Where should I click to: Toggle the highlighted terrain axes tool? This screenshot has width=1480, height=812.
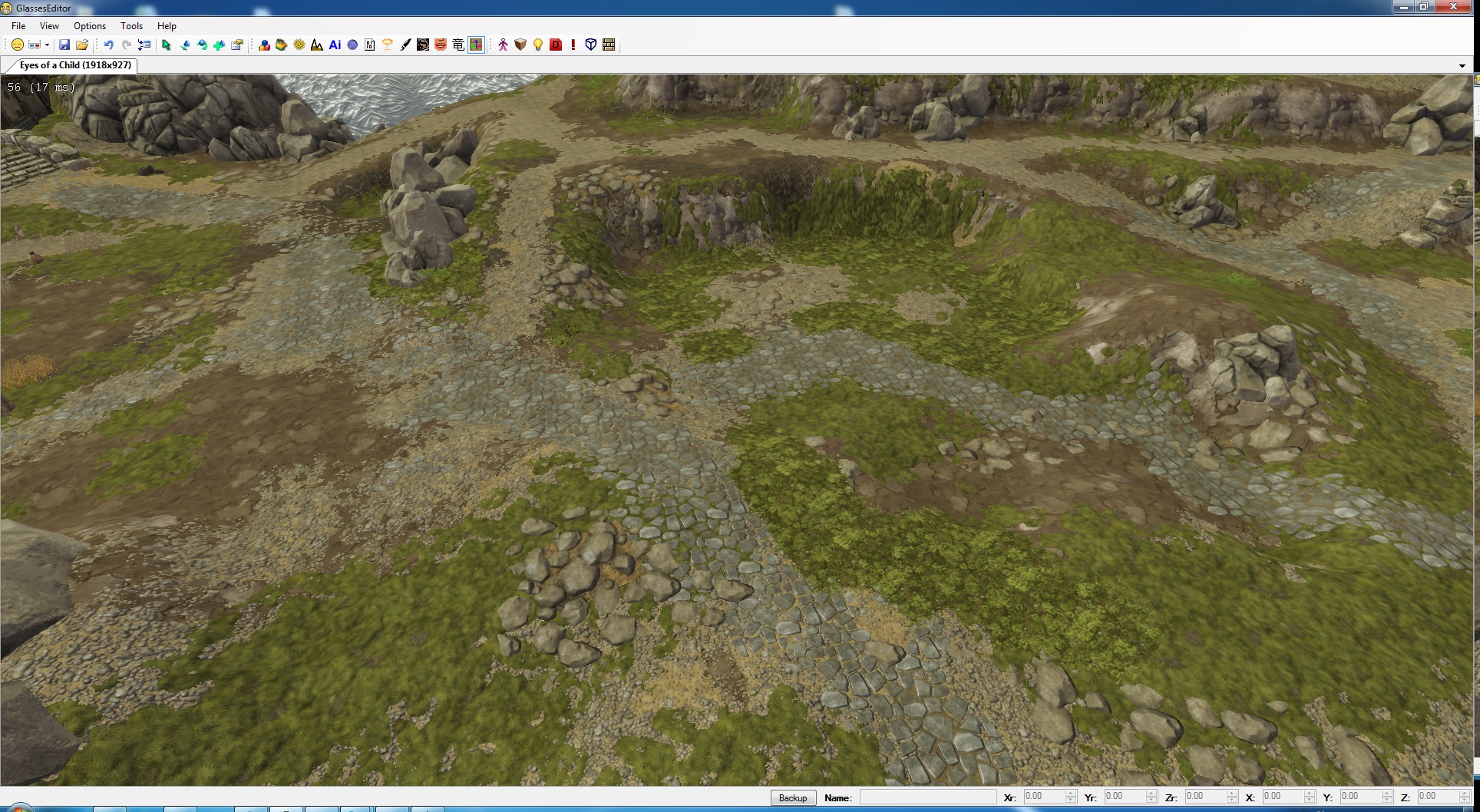point(476,45)
